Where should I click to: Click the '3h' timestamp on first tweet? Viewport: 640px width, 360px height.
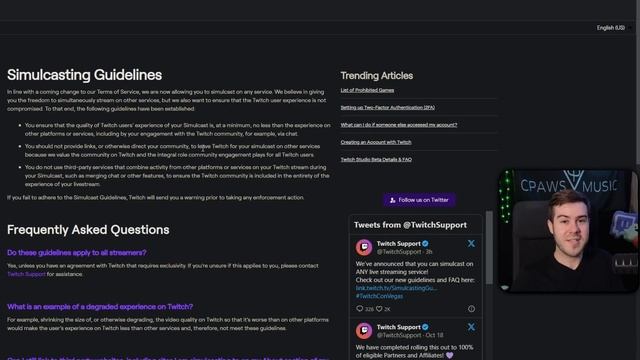[429, 252]
